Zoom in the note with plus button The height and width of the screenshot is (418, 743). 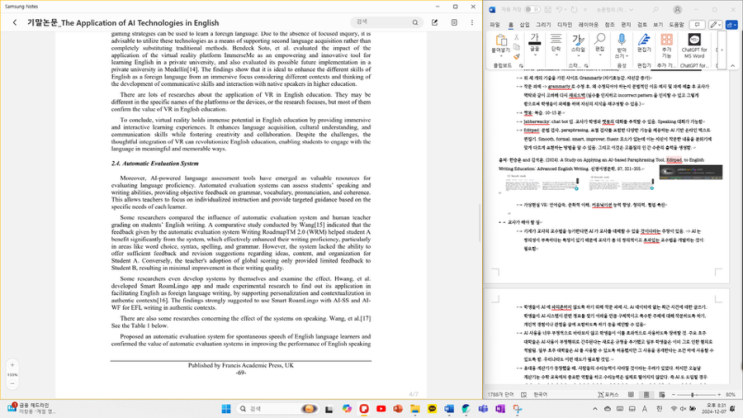[x=12, y=365]
